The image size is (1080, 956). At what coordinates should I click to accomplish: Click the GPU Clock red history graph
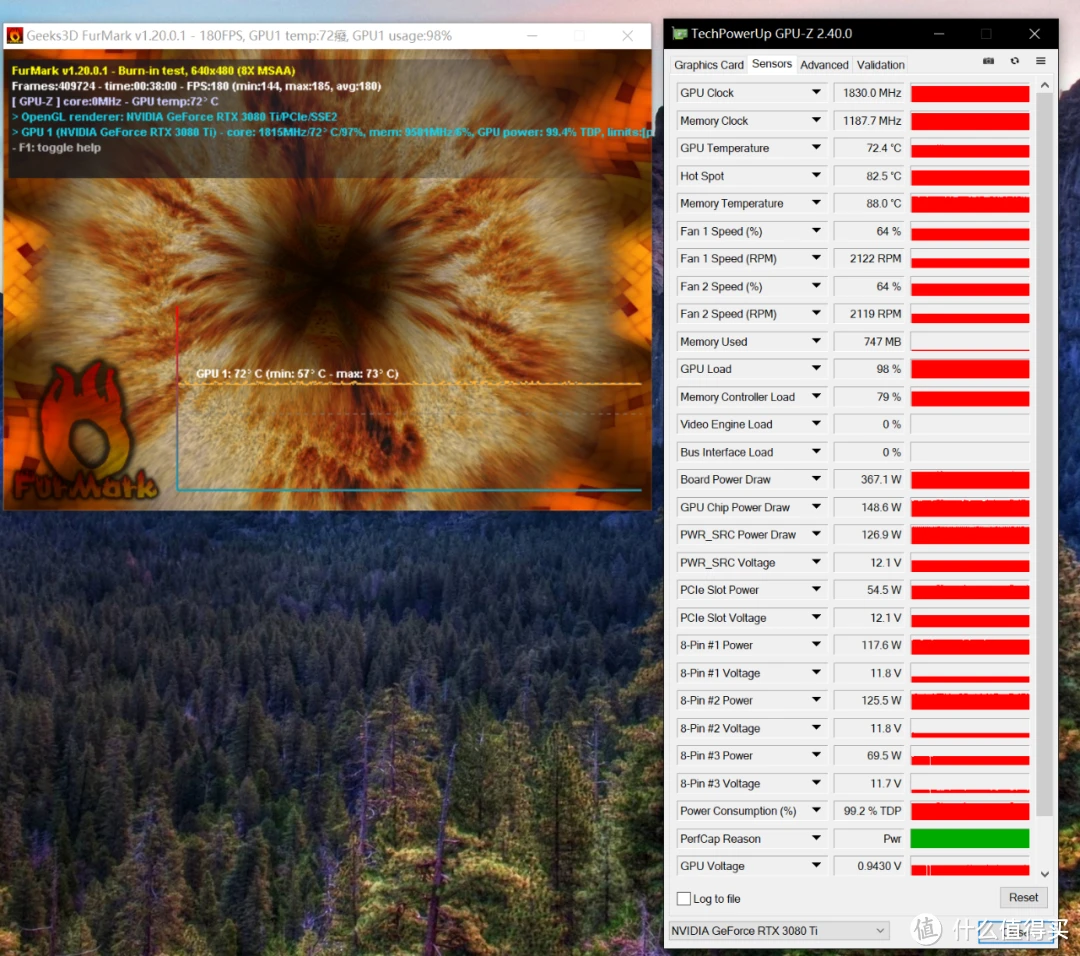tap(970, 93)
